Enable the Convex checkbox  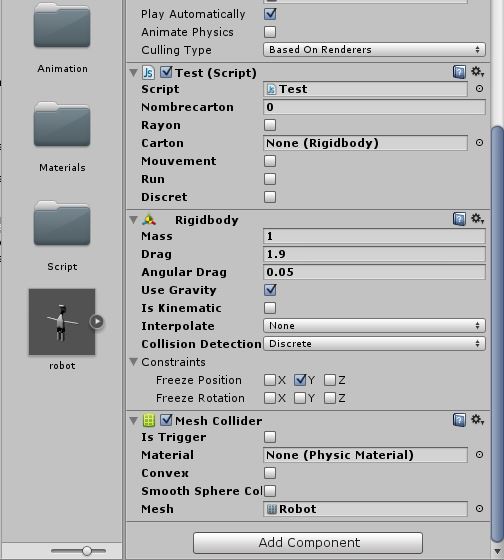click(x=270, y=473)
